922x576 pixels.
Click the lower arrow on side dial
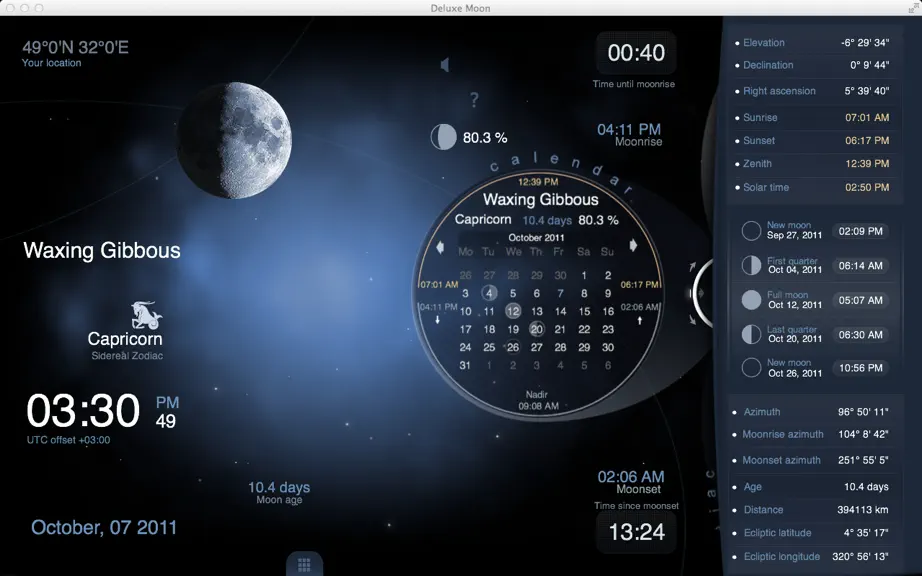point(693,319)
